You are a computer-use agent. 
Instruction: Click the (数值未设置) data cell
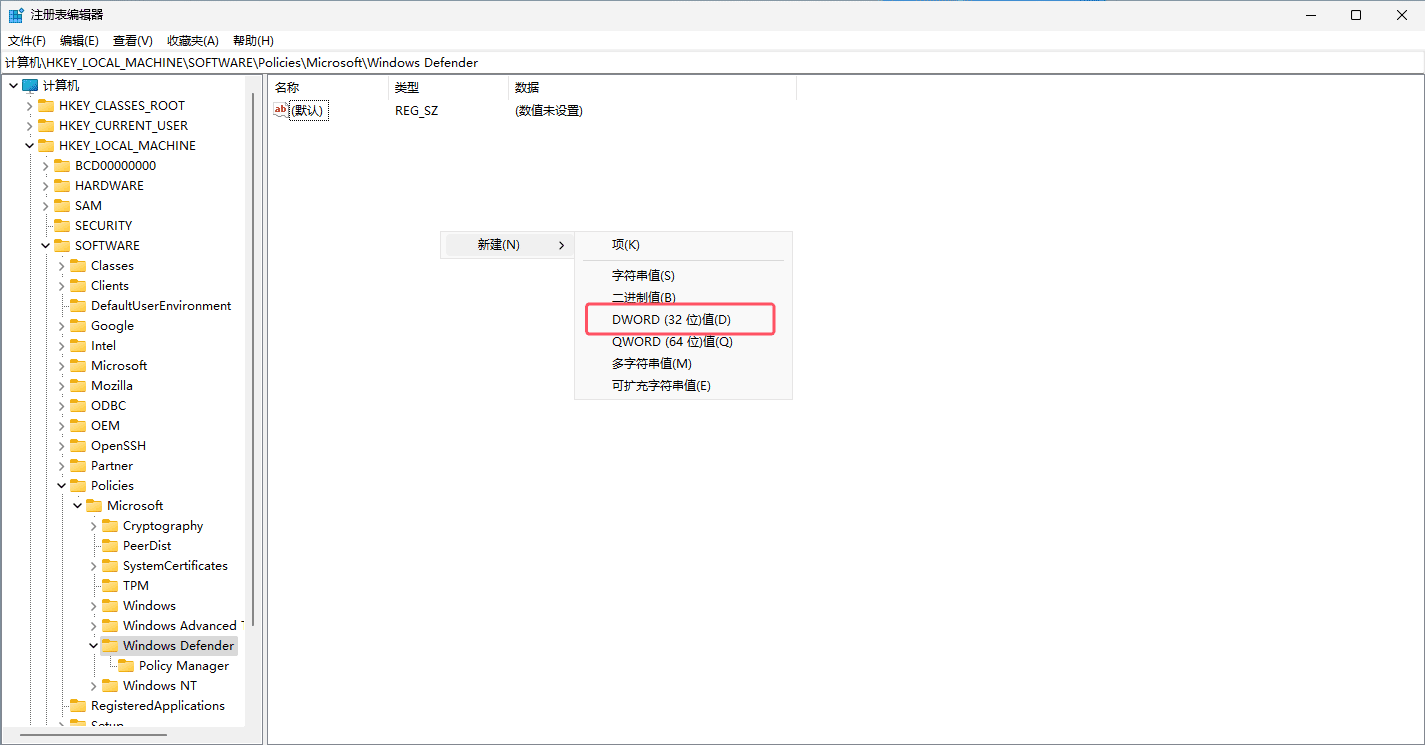tap(549, 111)
